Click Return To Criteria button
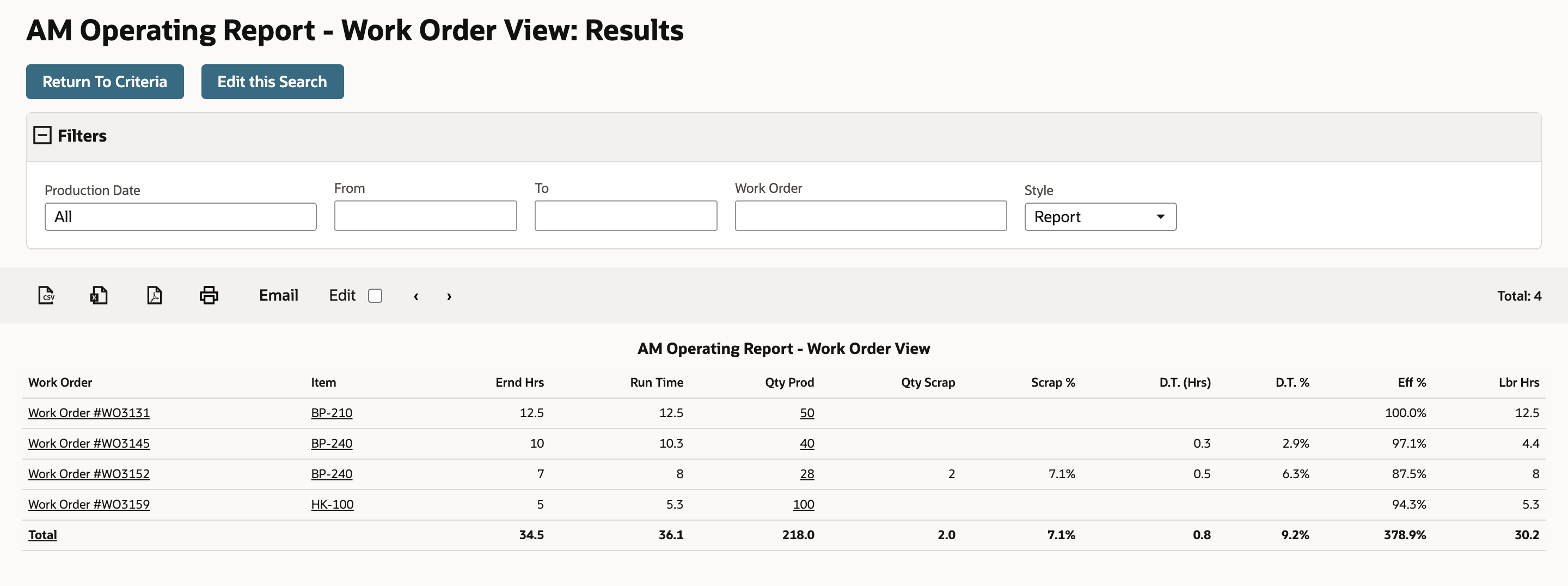Image resolution: width=1568 pixels, height=586 pixels. click(105, 82)
